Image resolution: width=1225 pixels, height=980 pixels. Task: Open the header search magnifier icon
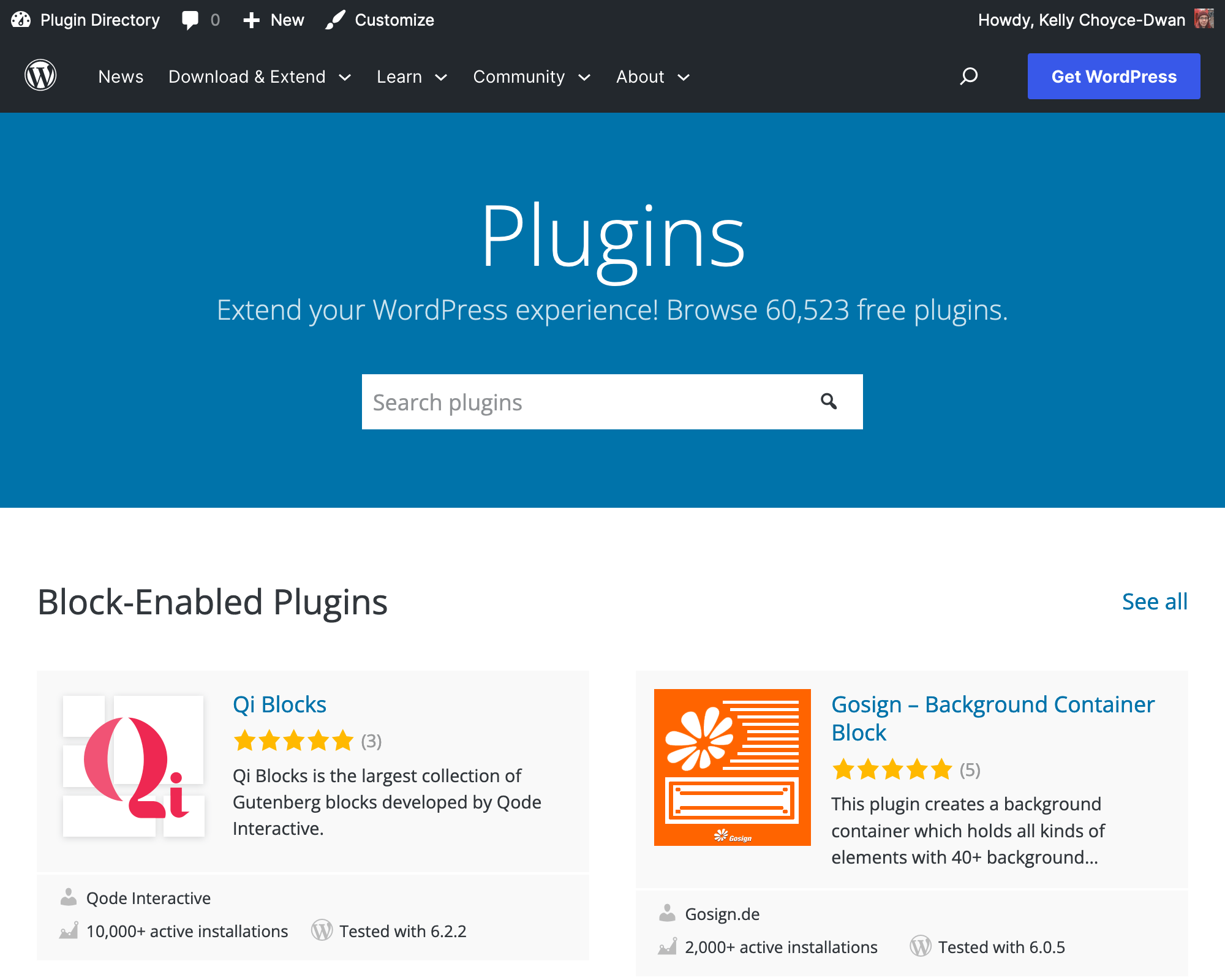tap(968, 76)
